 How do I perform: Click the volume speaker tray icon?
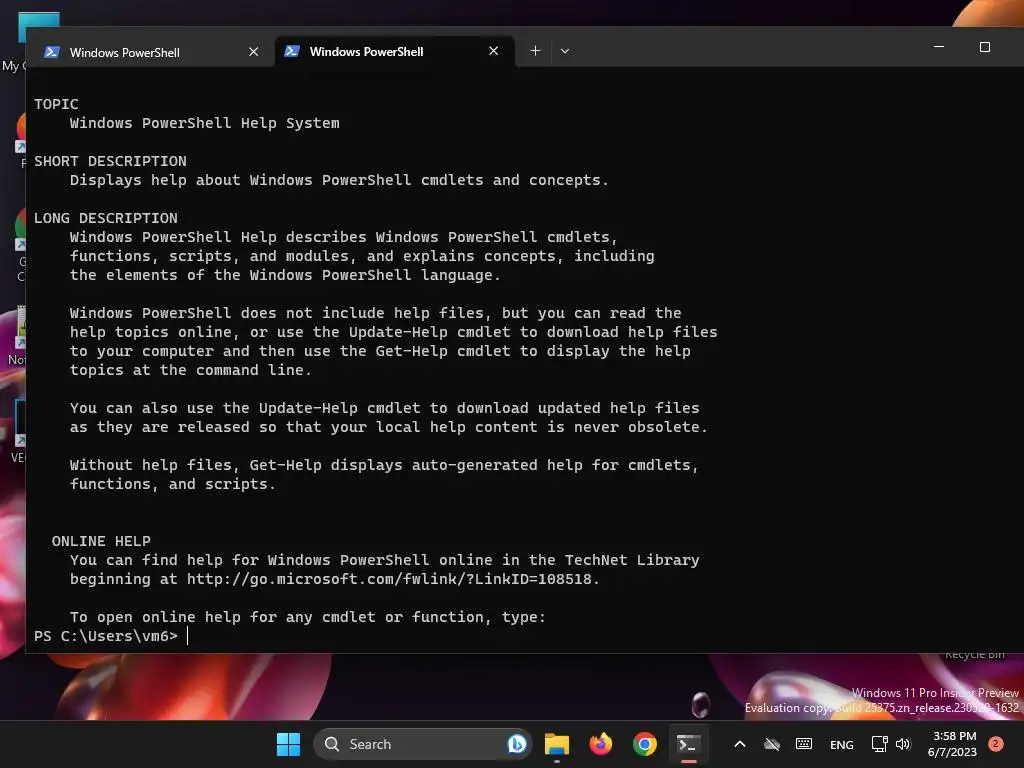[x=903, y=744]
